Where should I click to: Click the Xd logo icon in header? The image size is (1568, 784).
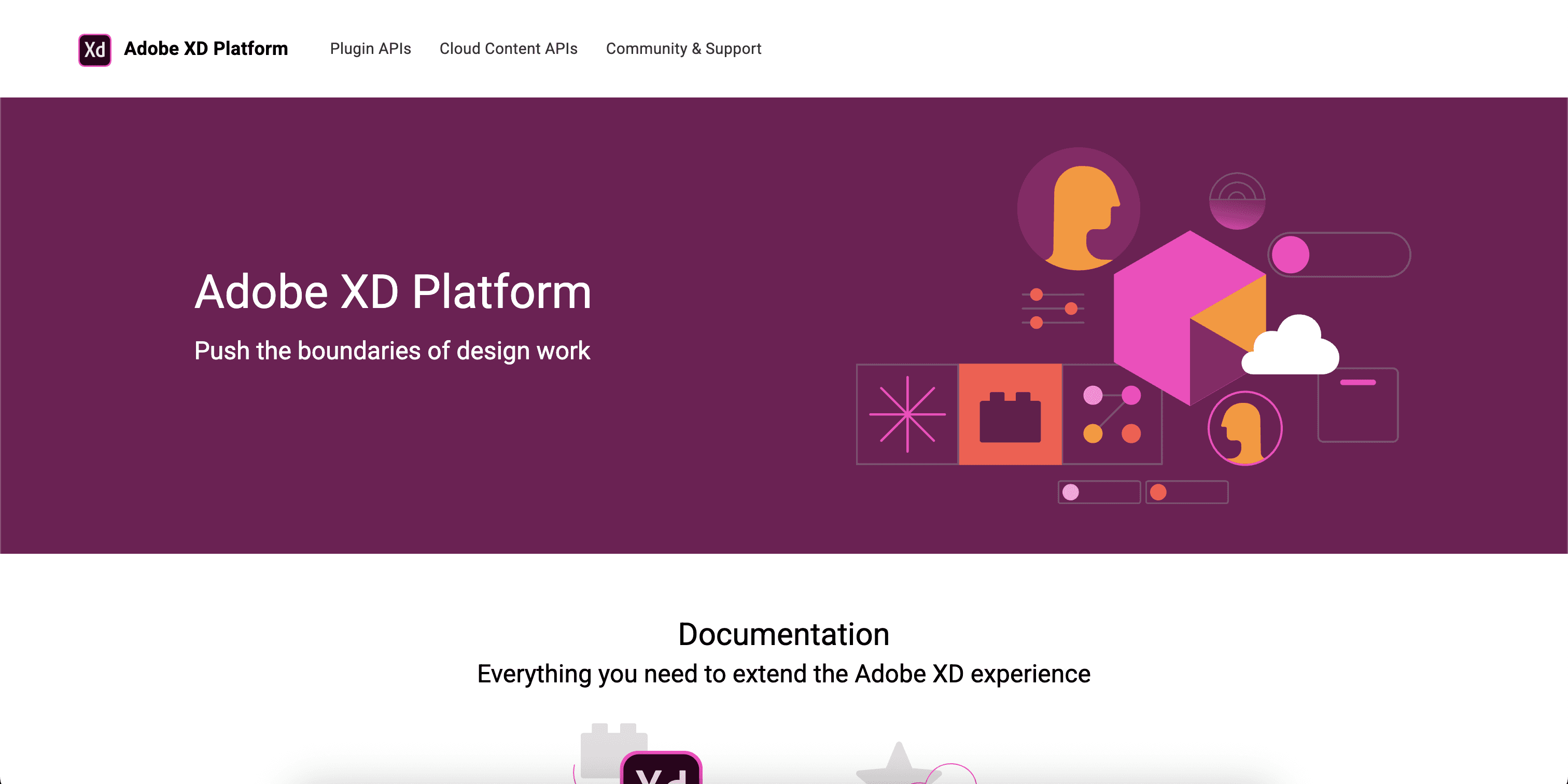(94, 49)
